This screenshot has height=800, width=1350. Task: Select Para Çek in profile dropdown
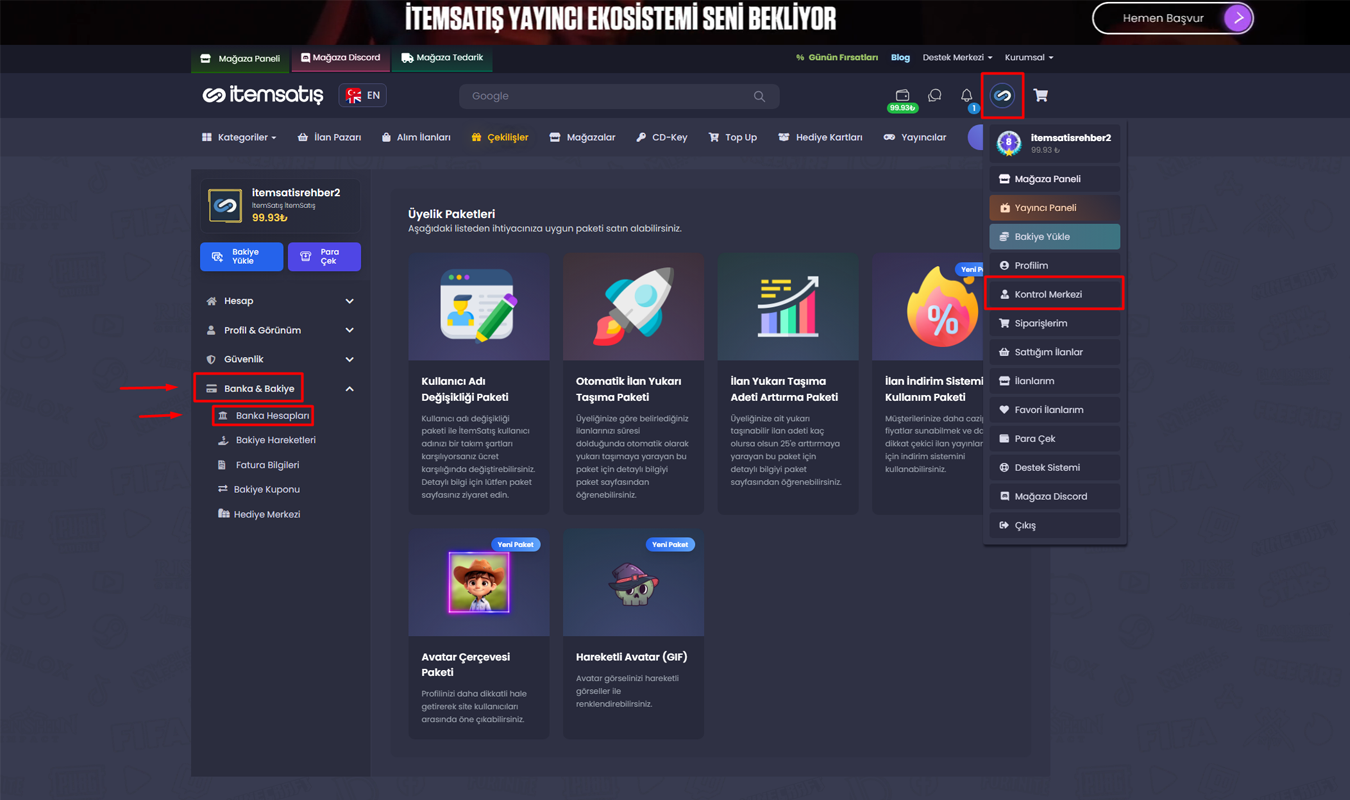pos(1054,439)
